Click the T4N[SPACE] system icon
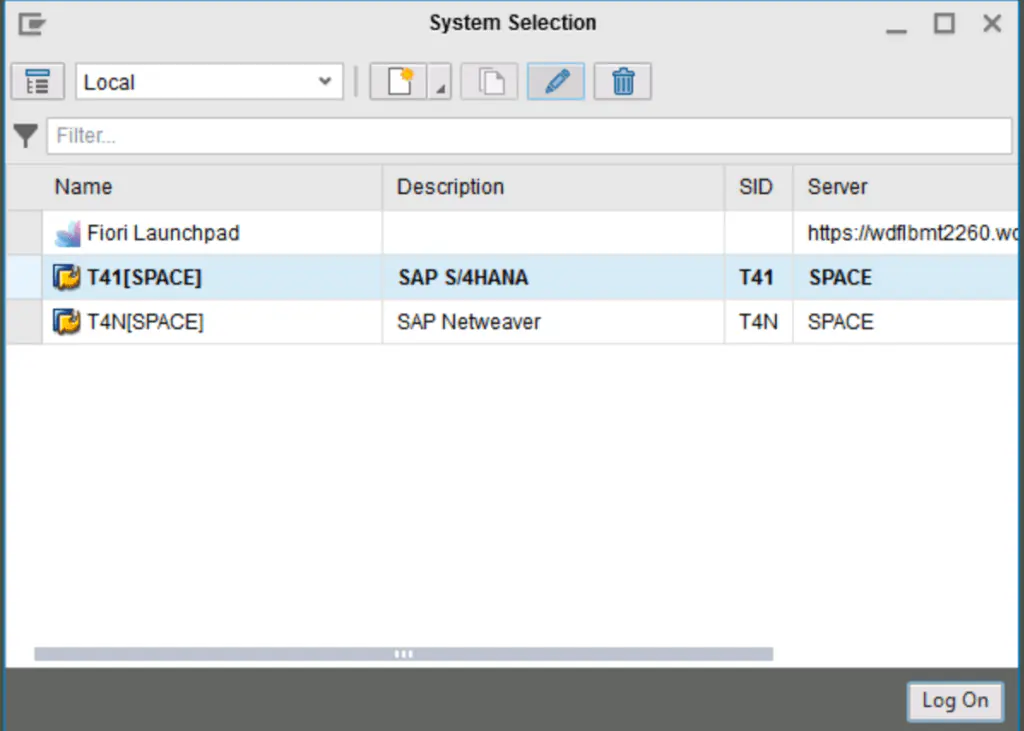Image resolution: width=1024 pixels, height=731 pixels. (67, 322)
